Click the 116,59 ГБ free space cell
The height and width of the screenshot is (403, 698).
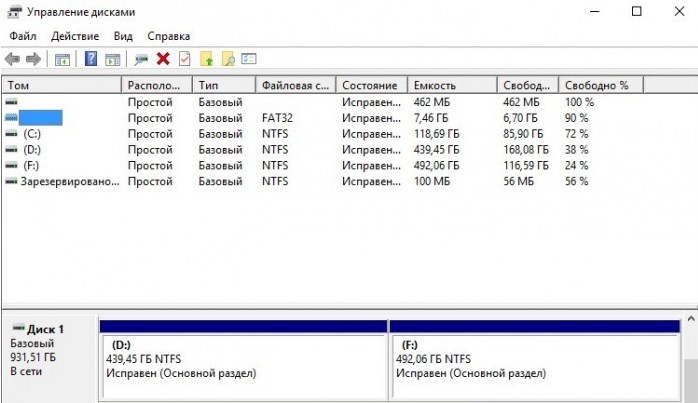tap(526, 166)
